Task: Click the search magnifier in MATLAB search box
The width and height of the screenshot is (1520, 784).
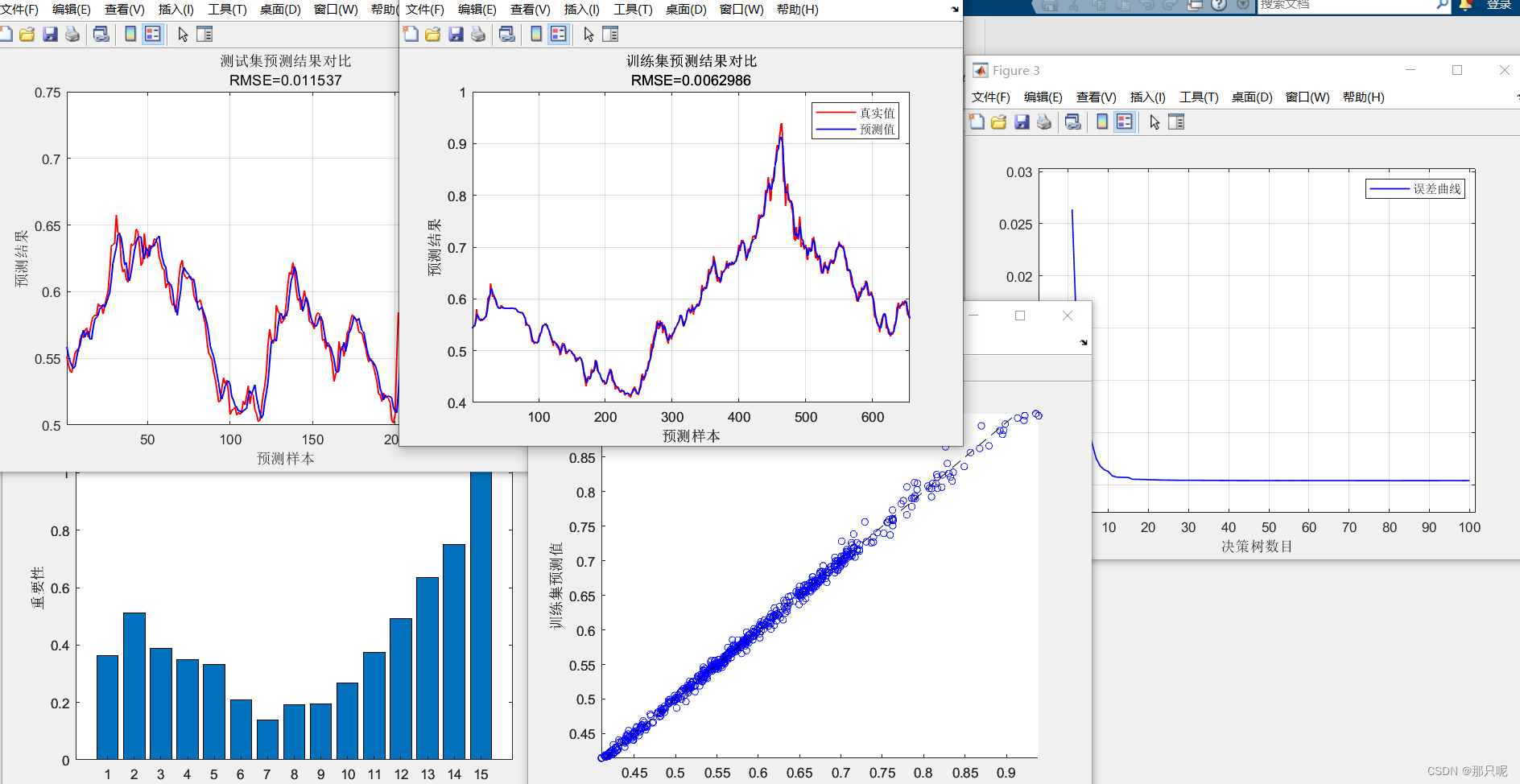Action: pos(1442,5)
